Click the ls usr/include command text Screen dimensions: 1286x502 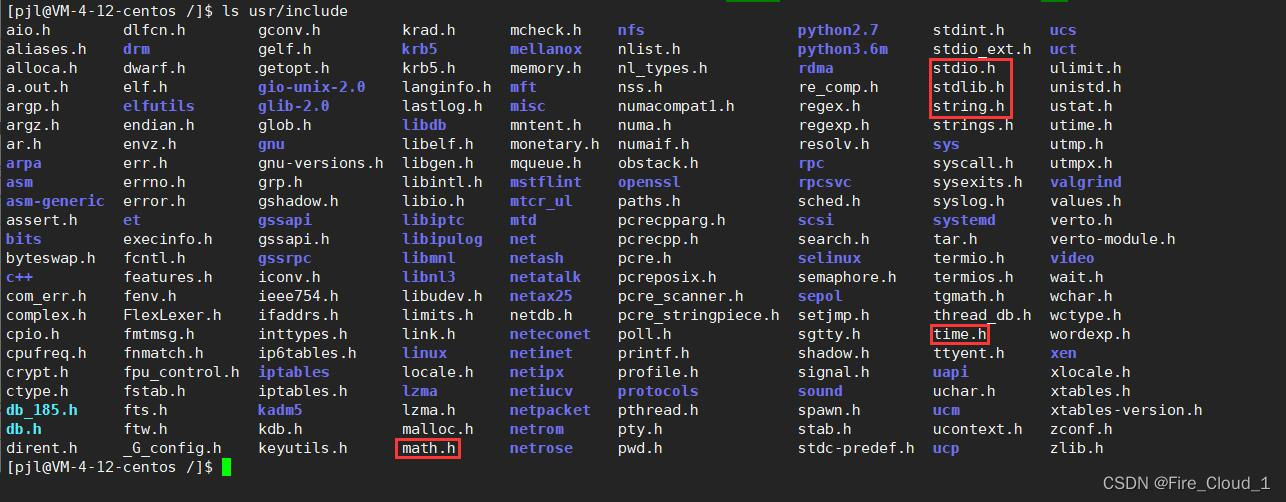(284, 11)
